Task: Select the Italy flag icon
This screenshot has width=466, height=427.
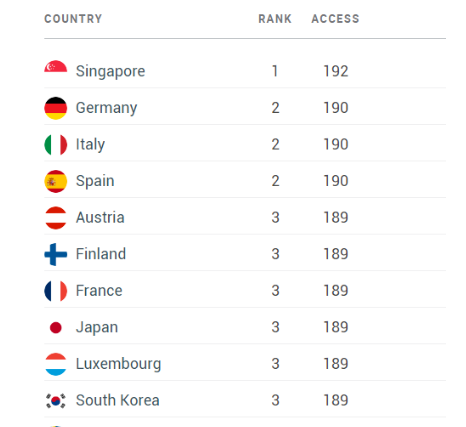Action: pos(56,145)
